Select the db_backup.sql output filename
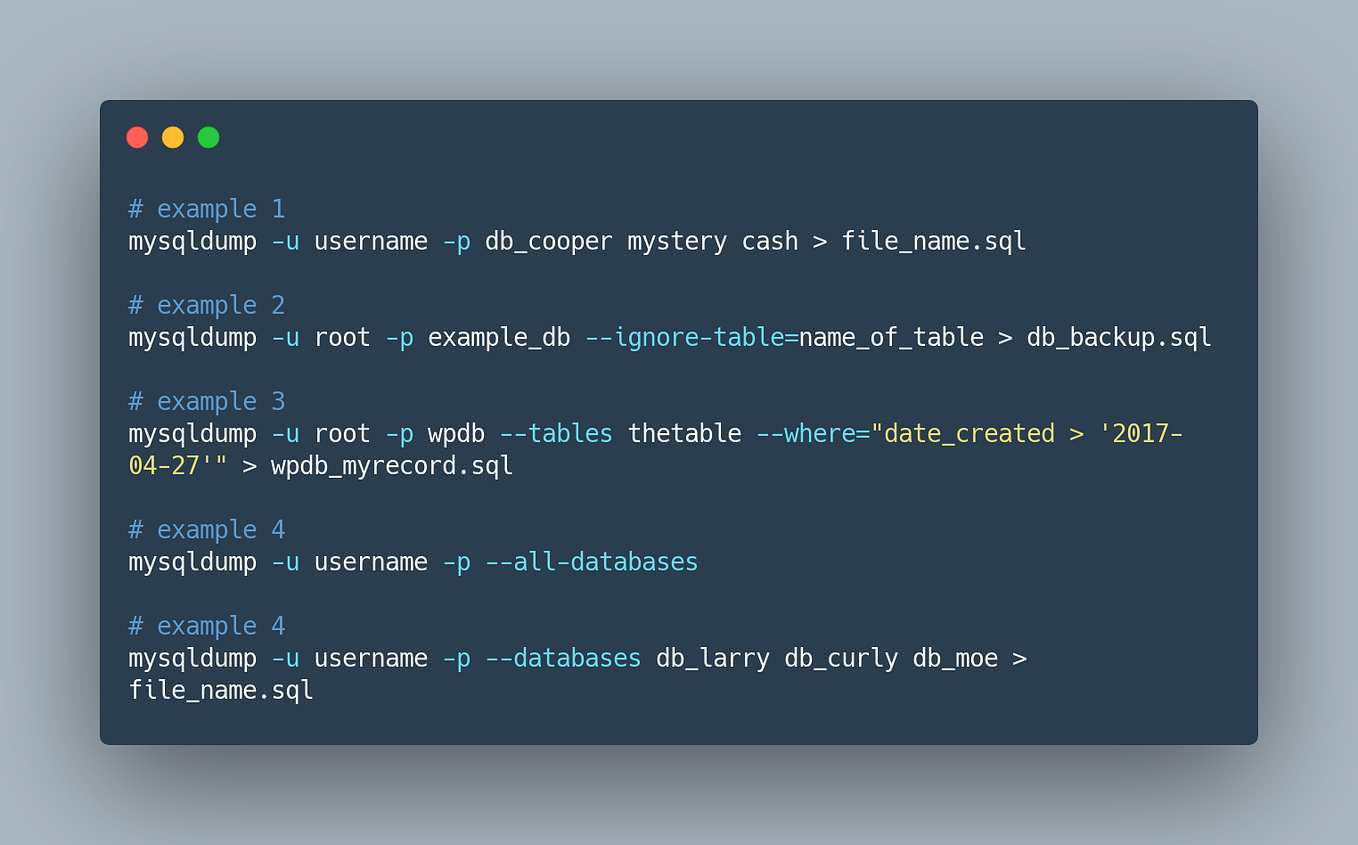This screenshot has width=1358, height=845. (1118, 337)
